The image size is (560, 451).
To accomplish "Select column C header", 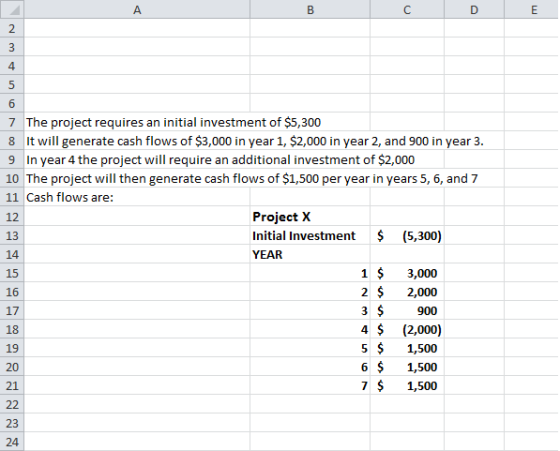I will tap(407, 9).
